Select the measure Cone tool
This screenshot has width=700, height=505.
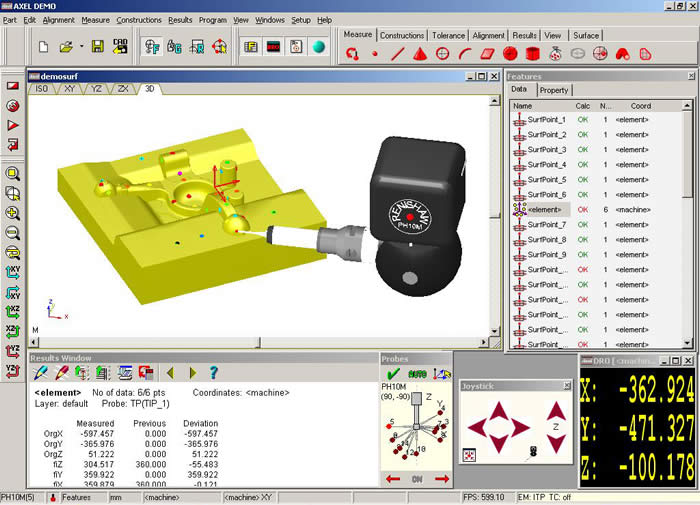(x=419, y=54)
